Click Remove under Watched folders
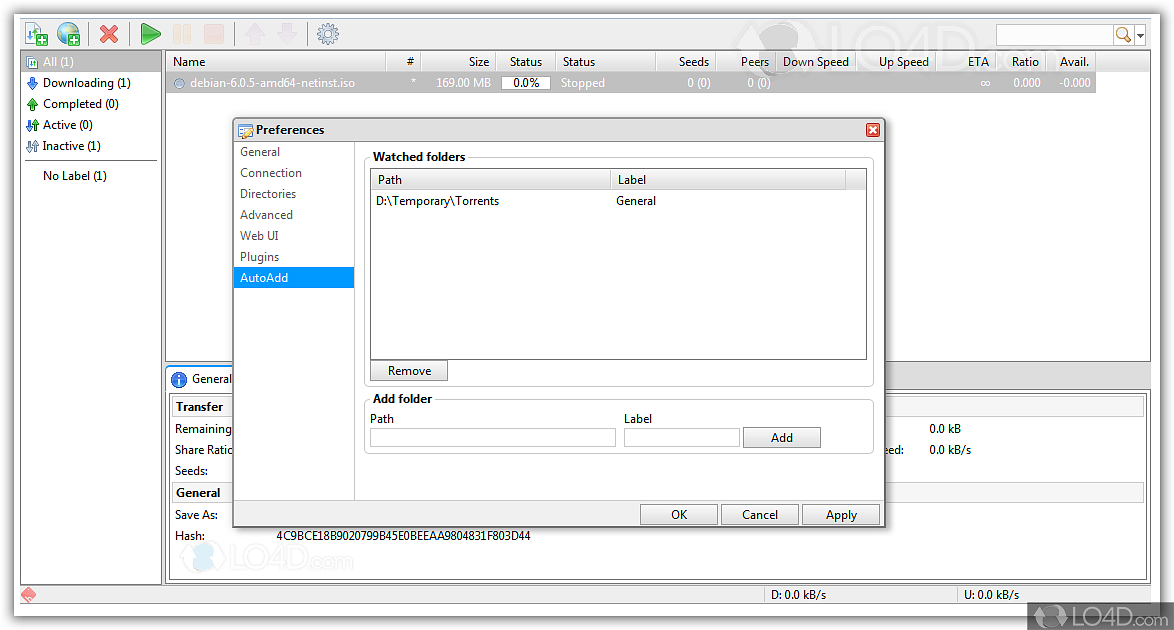This screenshot has height=630, width=1174. (409, 371)
